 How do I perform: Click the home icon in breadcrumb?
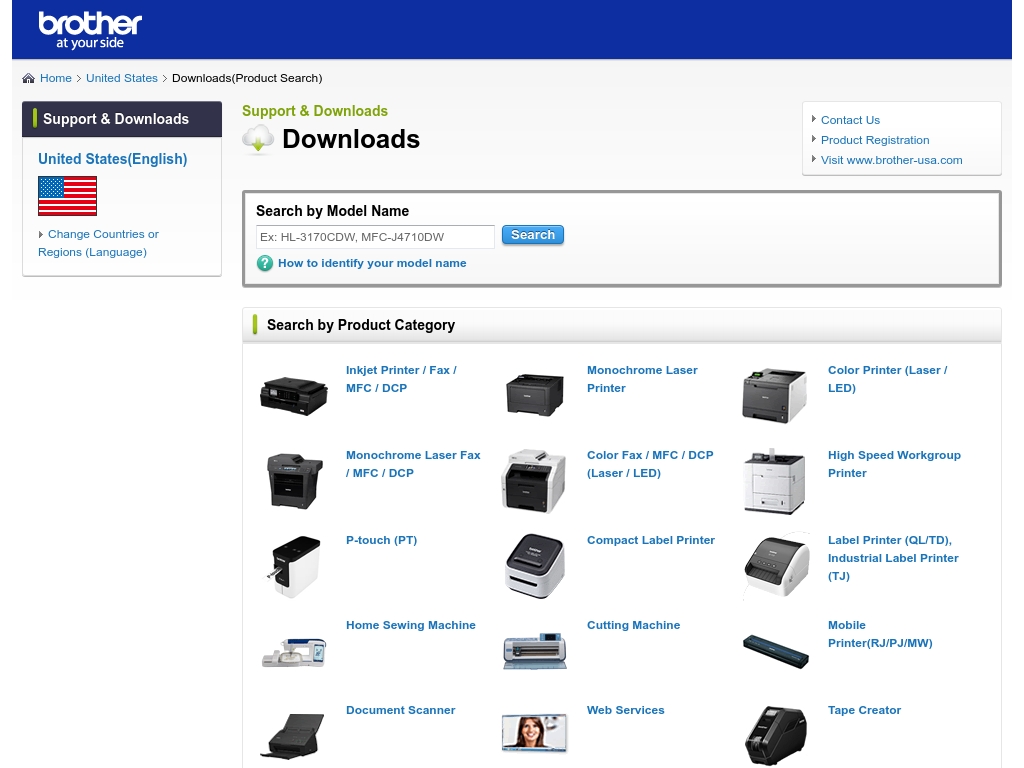(28, 78)
